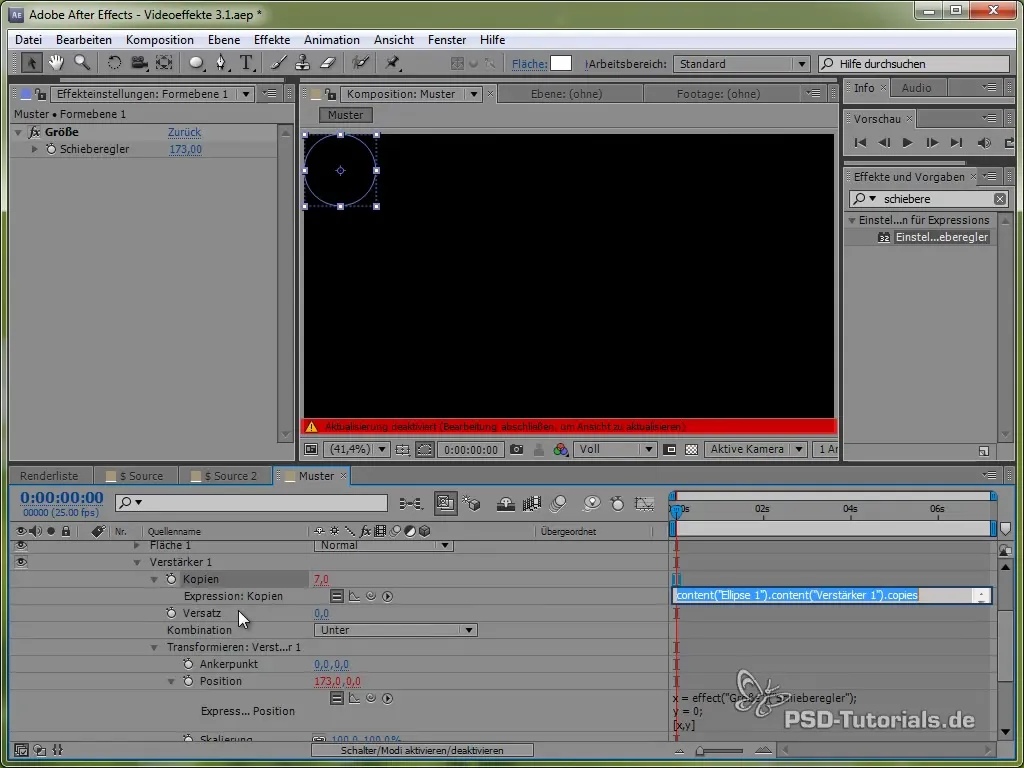The height and width of the screenshot is (768, 1024).
Task: Click the Brainstorm lightbulb icon
Action: click(x=592, y=504)
